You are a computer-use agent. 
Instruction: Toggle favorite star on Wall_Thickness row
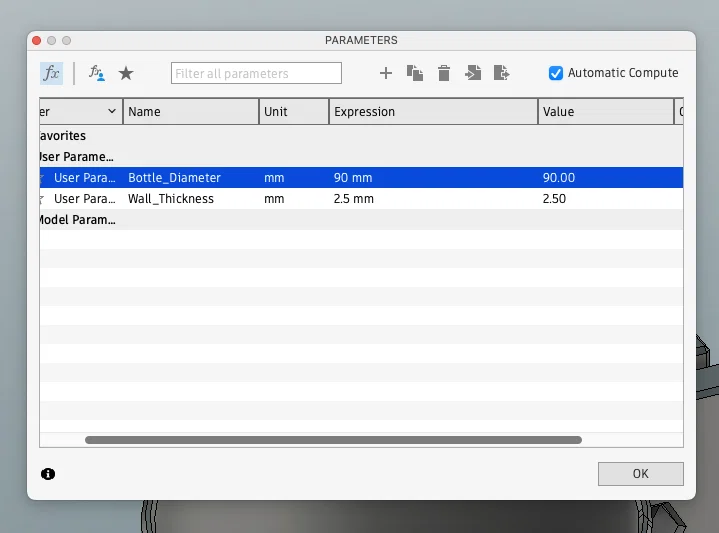click(x=42, y=199)
